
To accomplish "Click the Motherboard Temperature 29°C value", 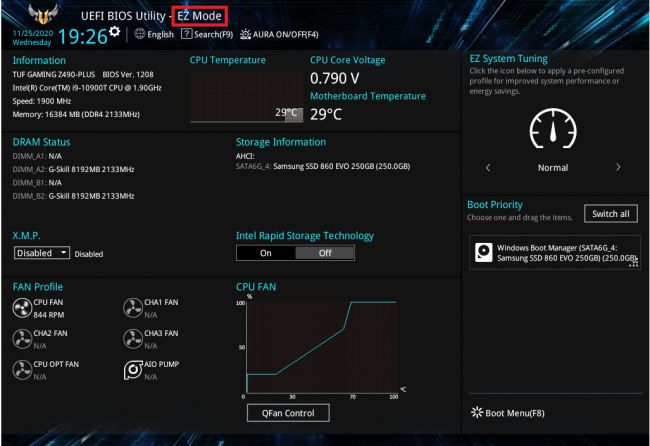I will pos(326,114).
